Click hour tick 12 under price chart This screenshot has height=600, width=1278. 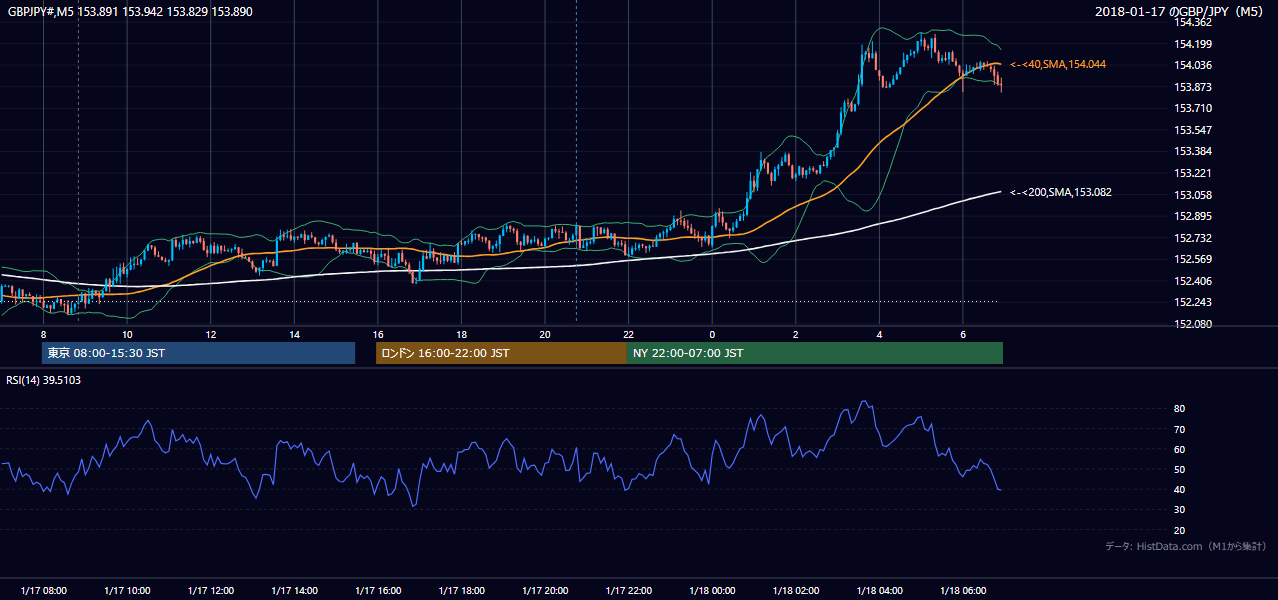[211, 334]
